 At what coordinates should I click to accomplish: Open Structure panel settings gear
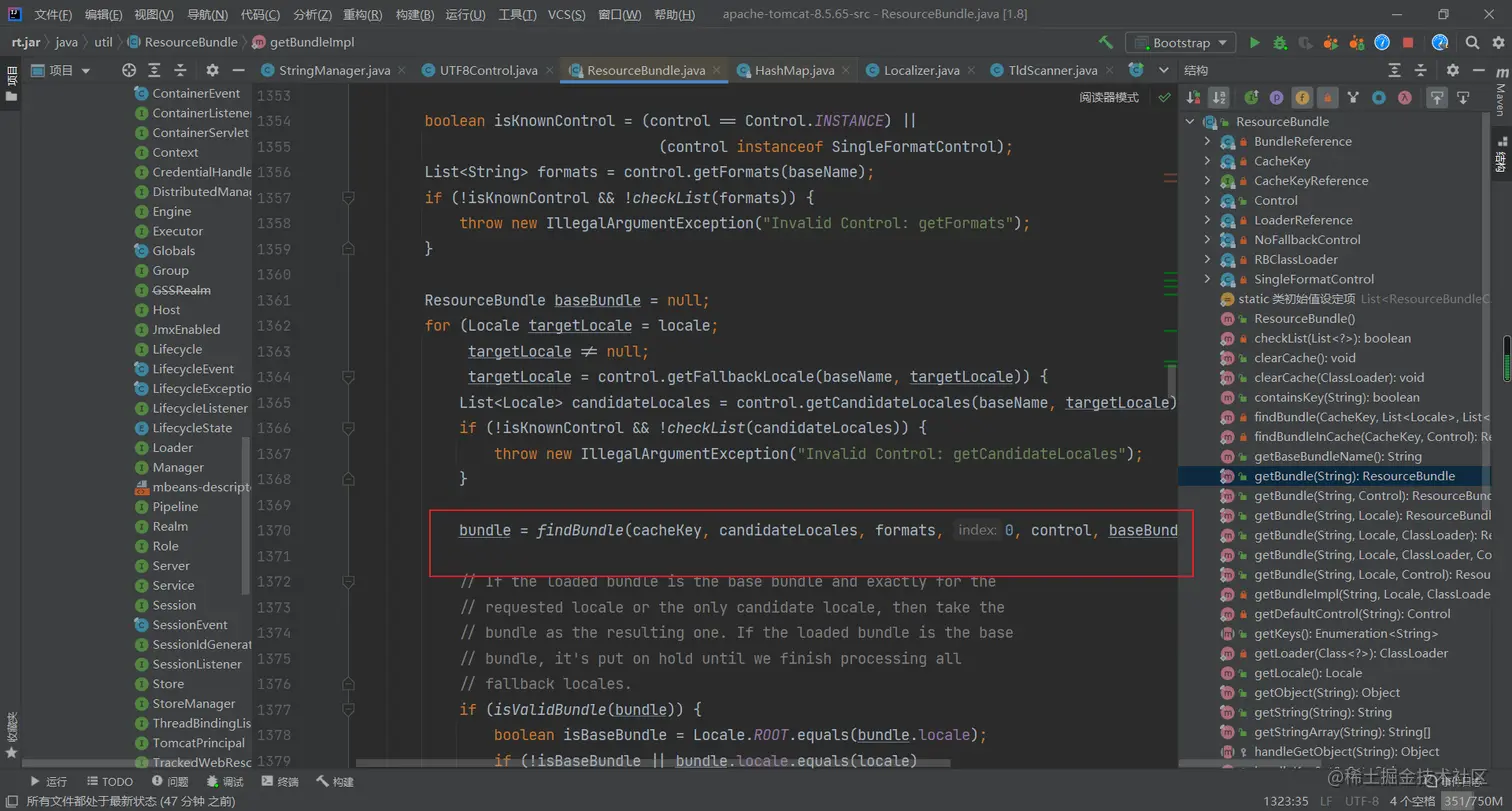[1453, 70]
